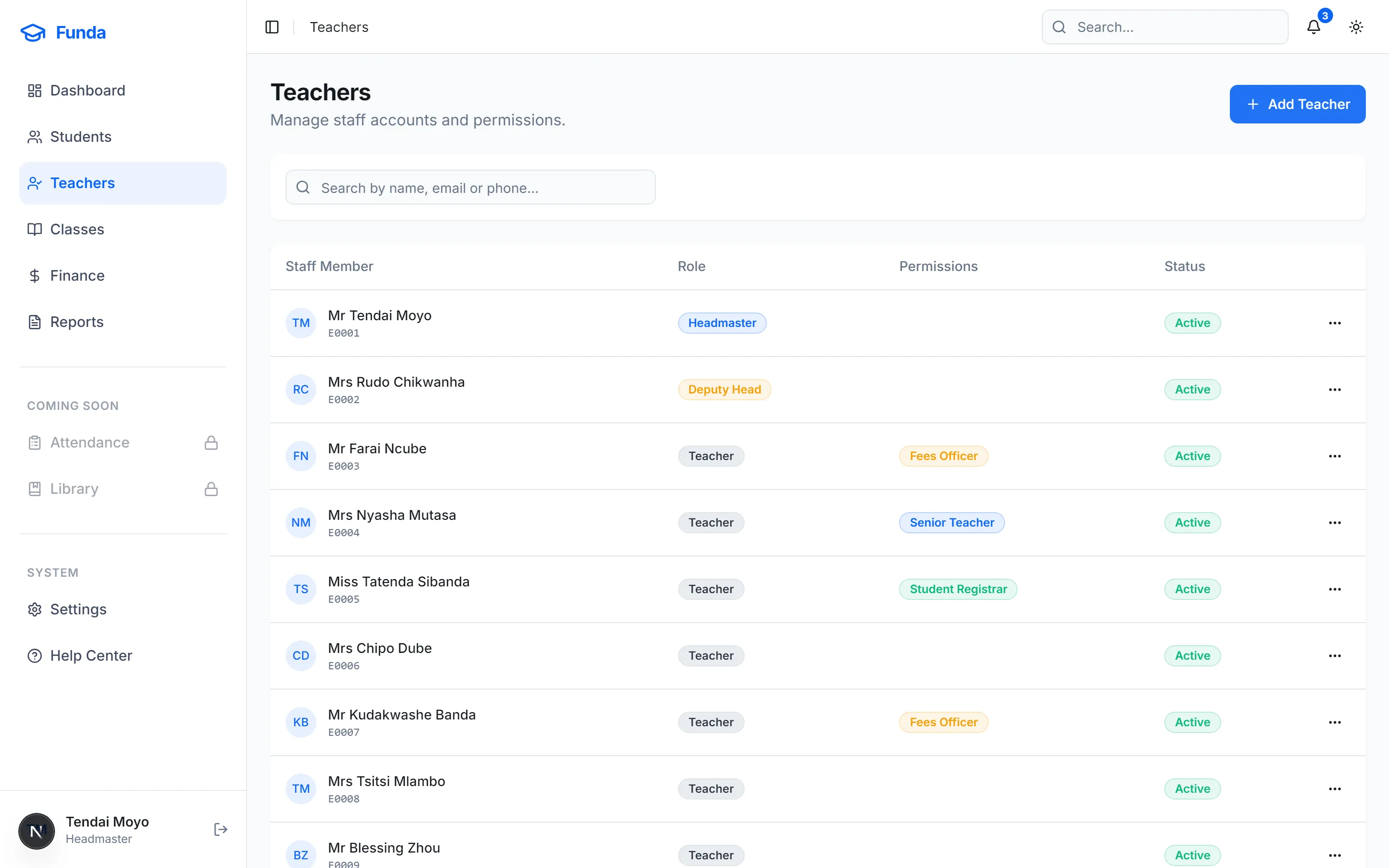Switch theme using the sun icon
The width and height of the screenshot is (1389, 868).
coord(1356,27)
